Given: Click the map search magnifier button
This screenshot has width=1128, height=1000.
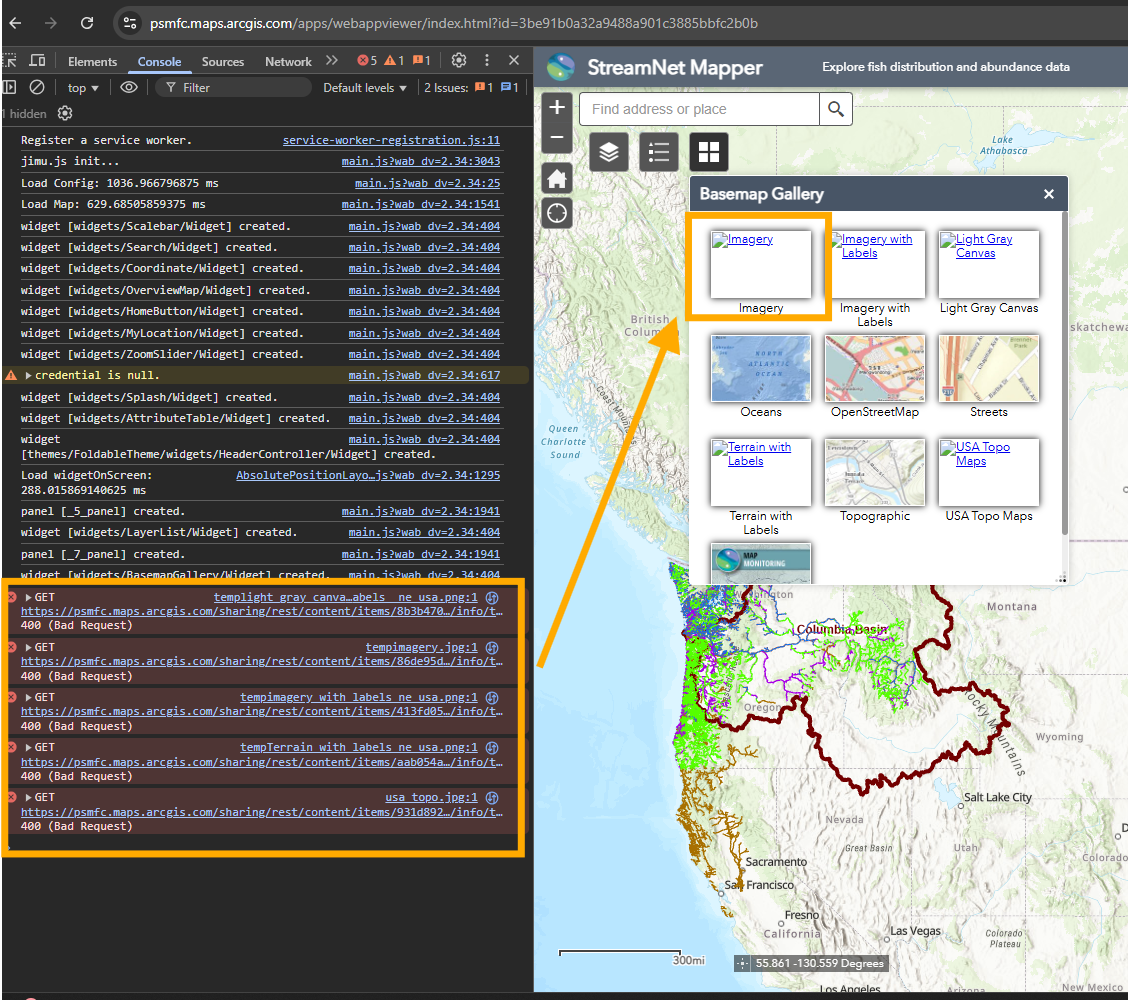Looking at the screenshot, I should pos(836,109).
